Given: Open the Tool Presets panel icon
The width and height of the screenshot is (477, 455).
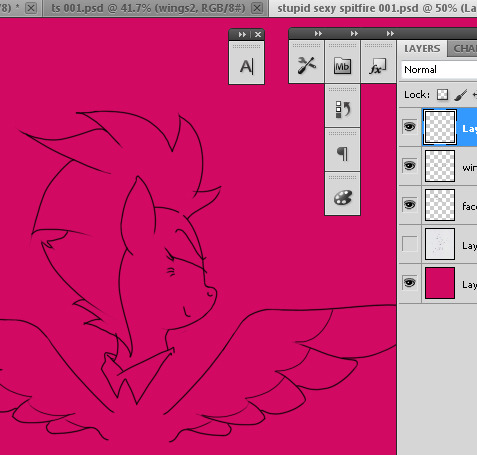Looking at the screenshot, I should [306, 65].
